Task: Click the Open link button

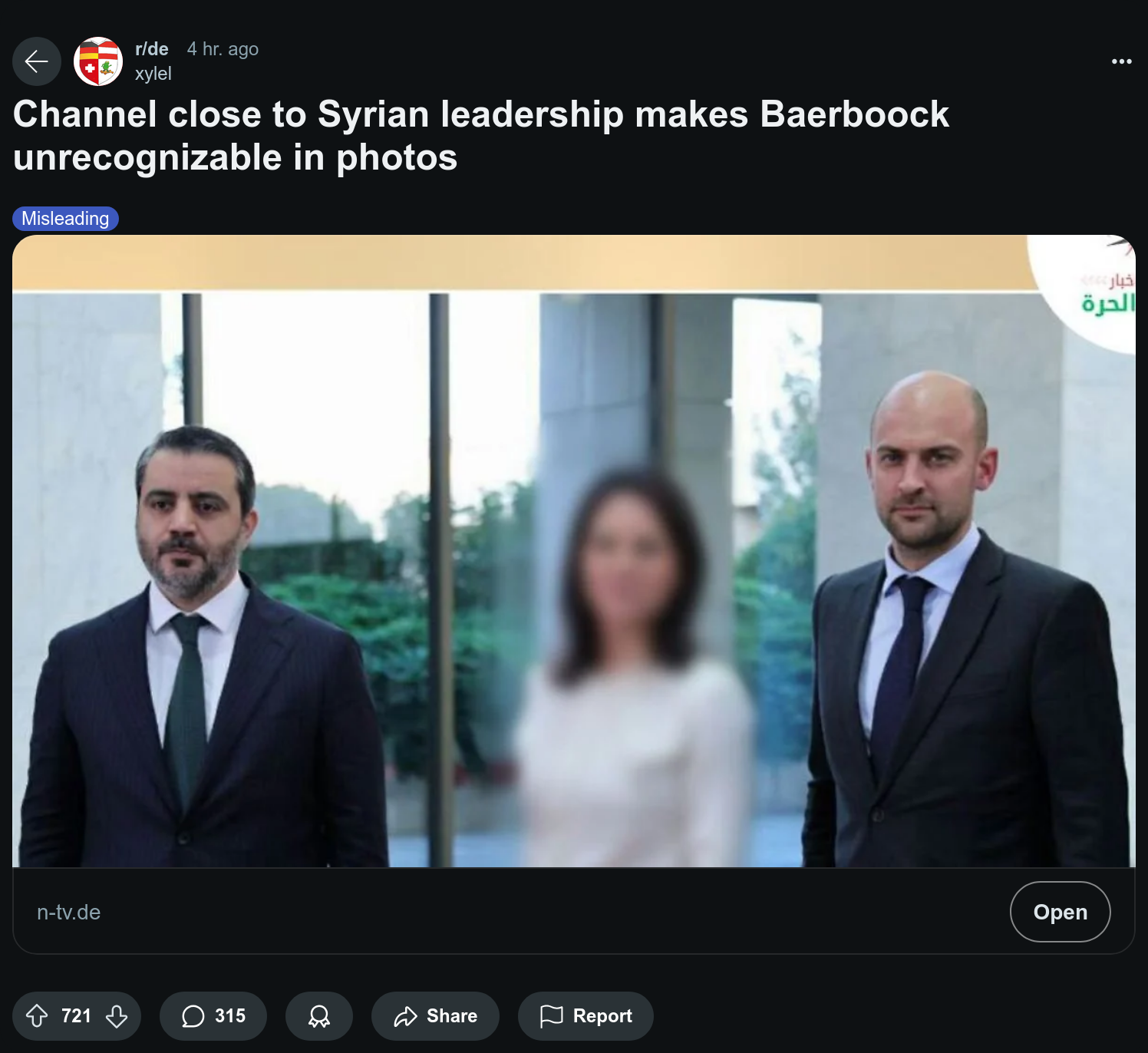Action: 1060,912
